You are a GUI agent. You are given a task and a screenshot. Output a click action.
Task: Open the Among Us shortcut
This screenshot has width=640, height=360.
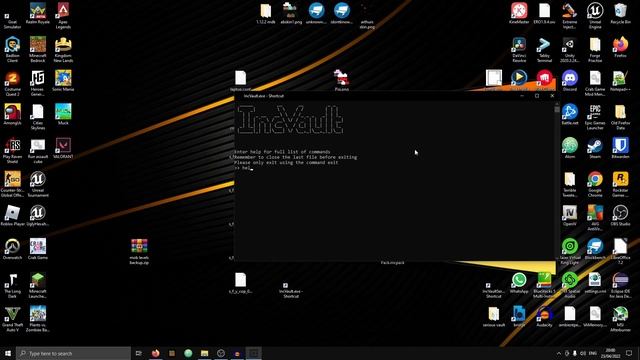click(x=12, y=114)
